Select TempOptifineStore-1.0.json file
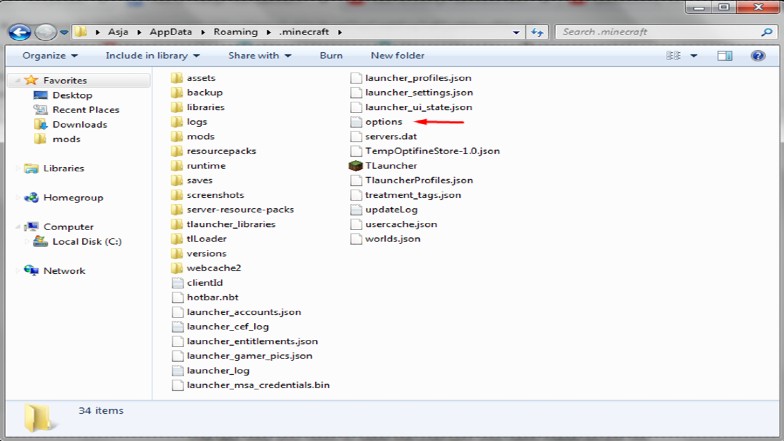This screenshot has height=441, width=784. click(432, 151)
